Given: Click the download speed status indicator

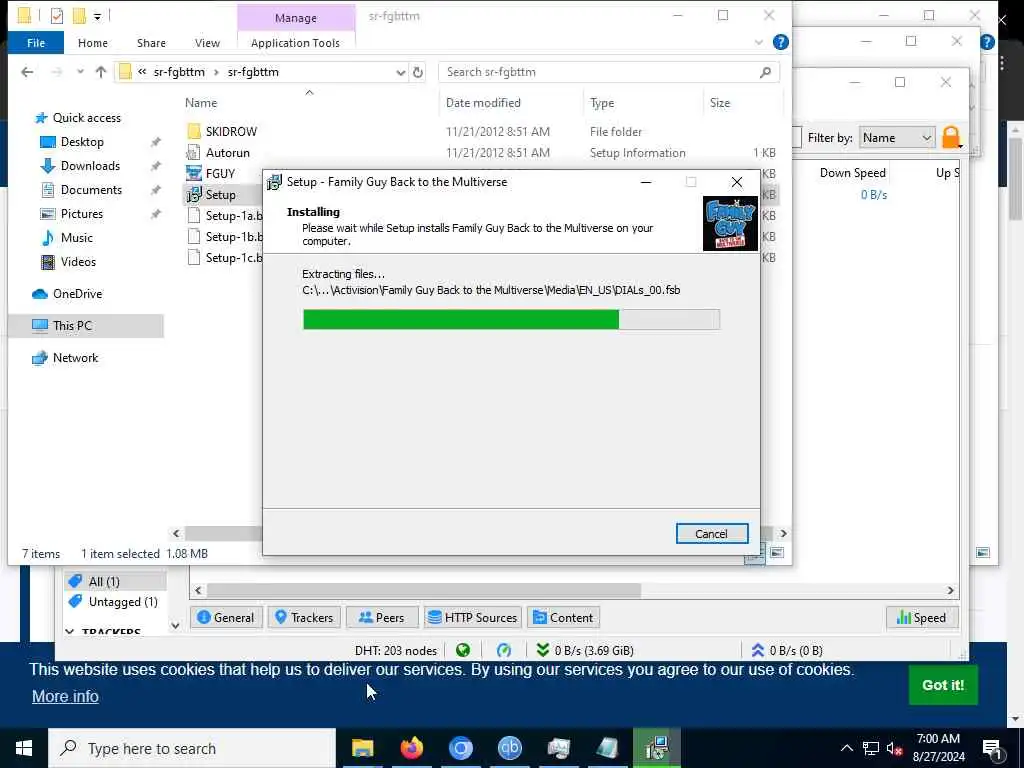Looking at the screenshot, I should (x=585, y=650).
